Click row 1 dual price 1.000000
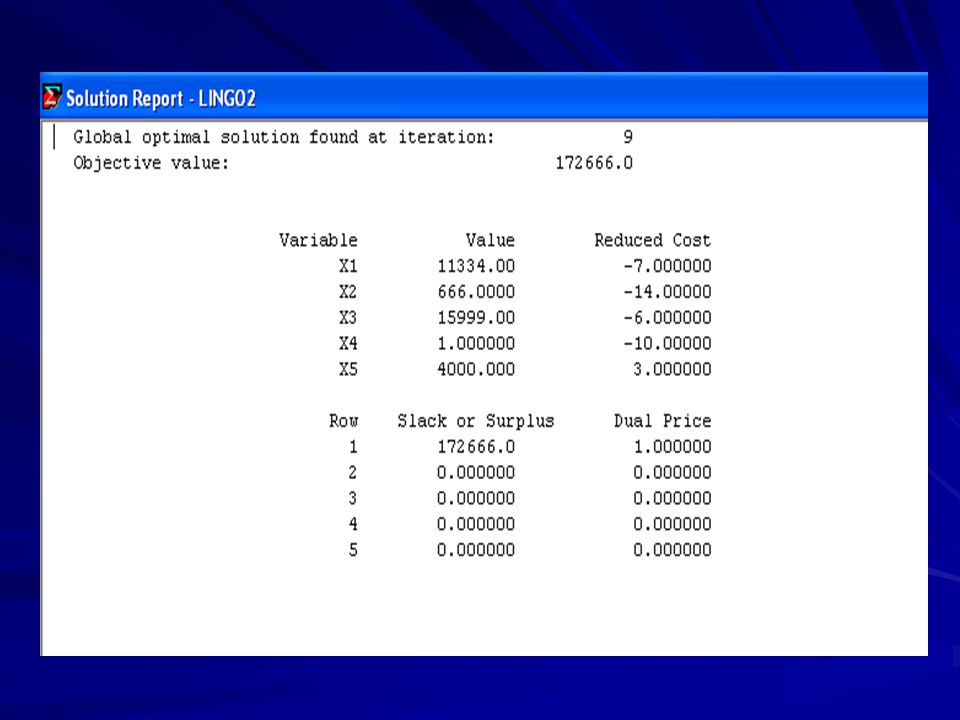Screen dimensions: 960x720 (x=672, y=447)
